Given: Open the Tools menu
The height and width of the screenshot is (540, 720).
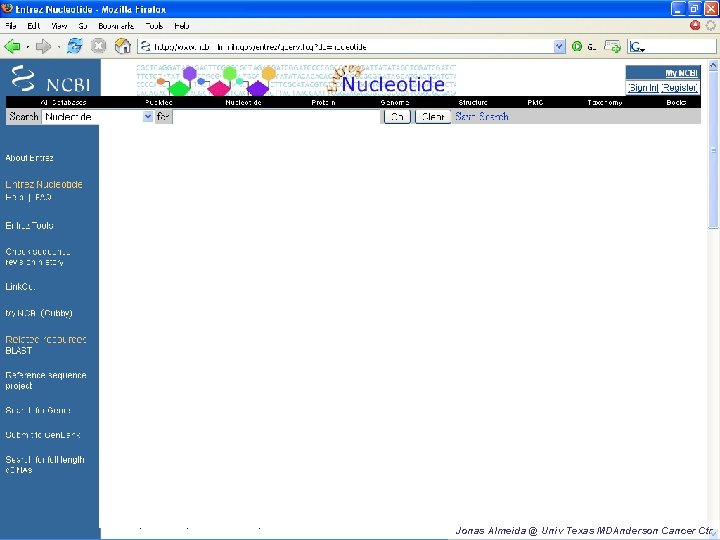Looking at the screenshot, I should pyautogui.click(x=154, y=26).
